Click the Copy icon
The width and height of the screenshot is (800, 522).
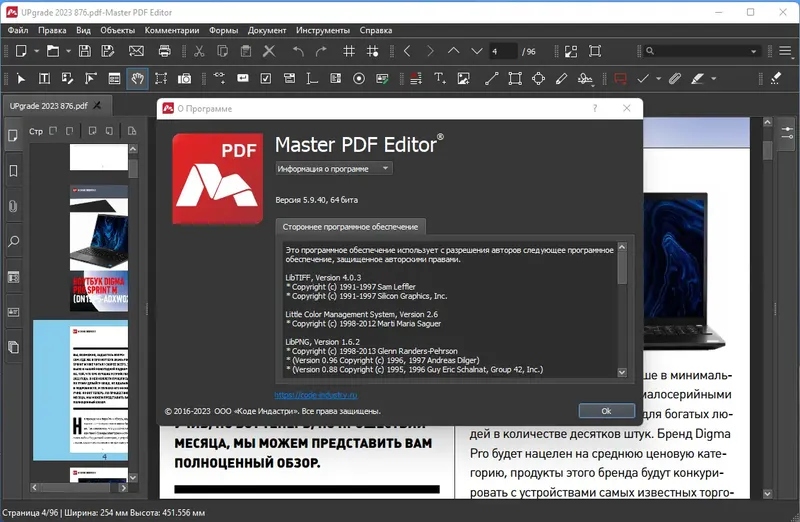222,51
